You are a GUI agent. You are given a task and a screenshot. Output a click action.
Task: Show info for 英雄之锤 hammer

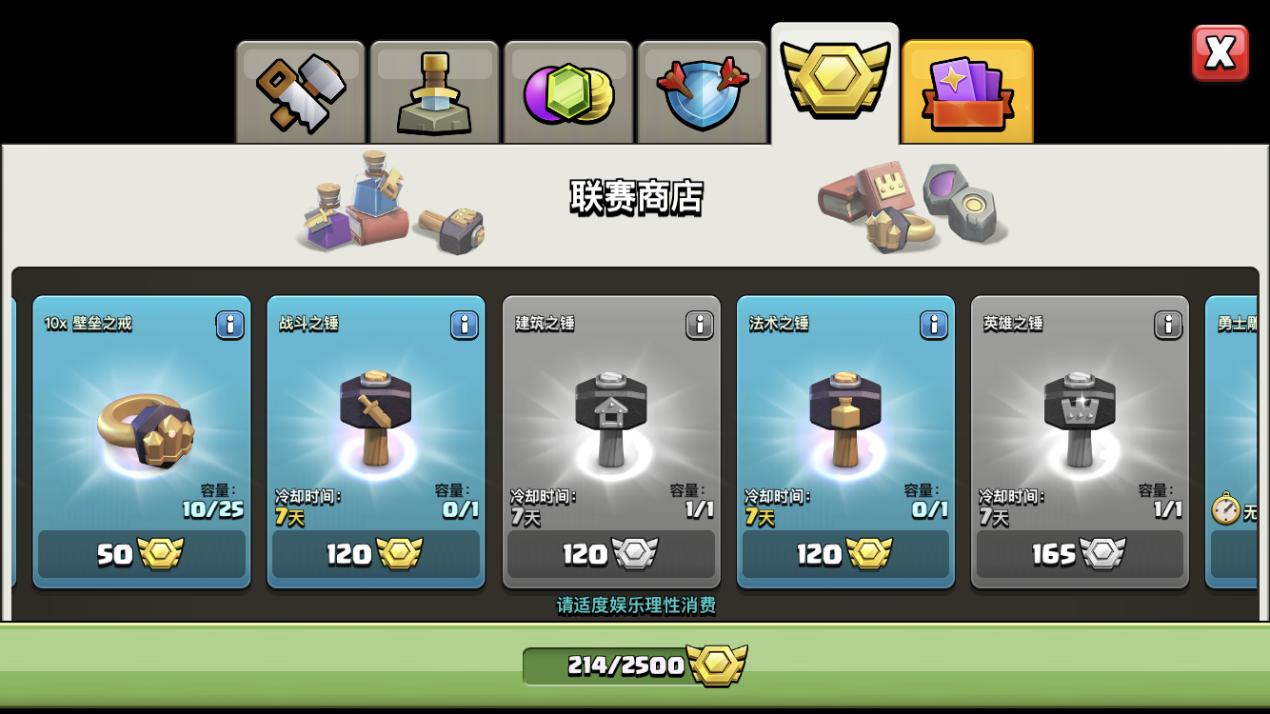click(1168, 325)
